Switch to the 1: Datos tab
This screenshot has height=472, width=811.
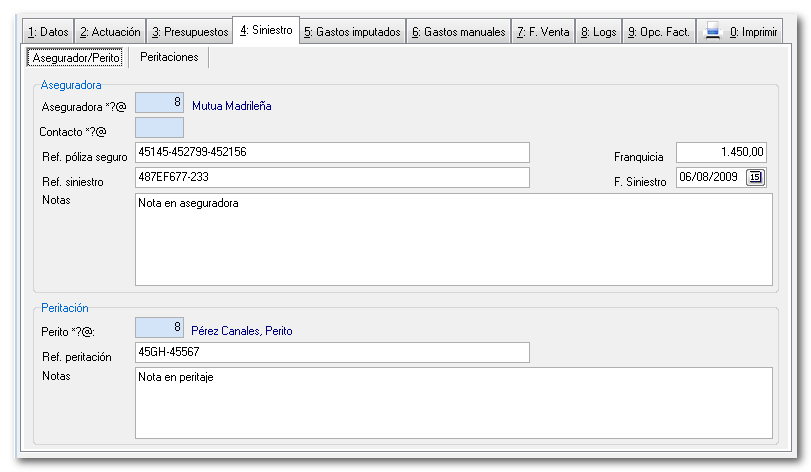[x=48, y=32]
